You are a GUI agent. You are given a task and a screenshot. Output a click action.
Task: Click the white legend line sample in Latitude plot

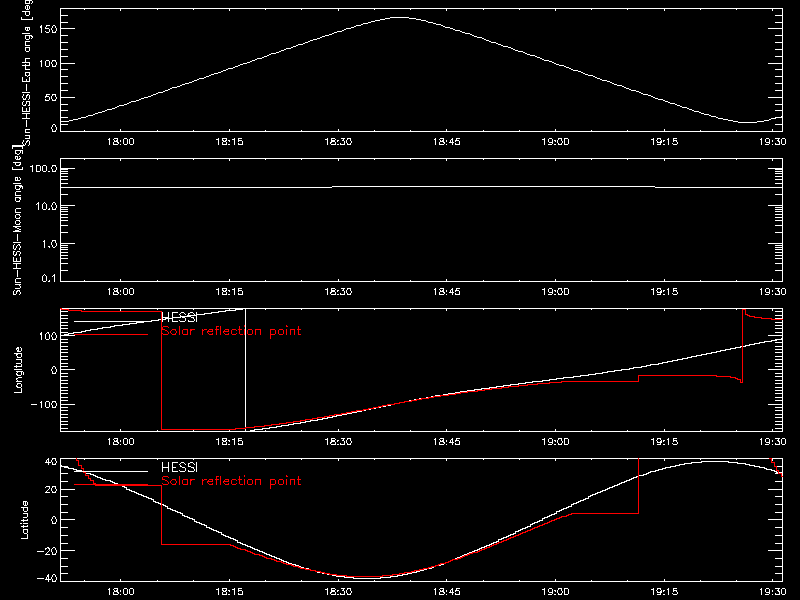coord(111,471)
